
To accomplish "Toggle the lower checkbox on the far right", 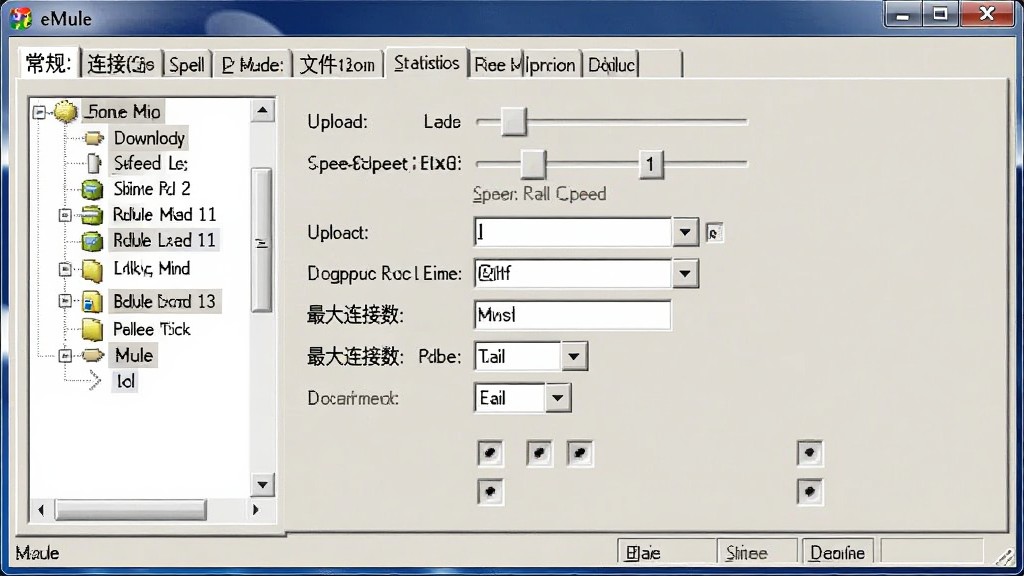I will [x=810, y=492].
